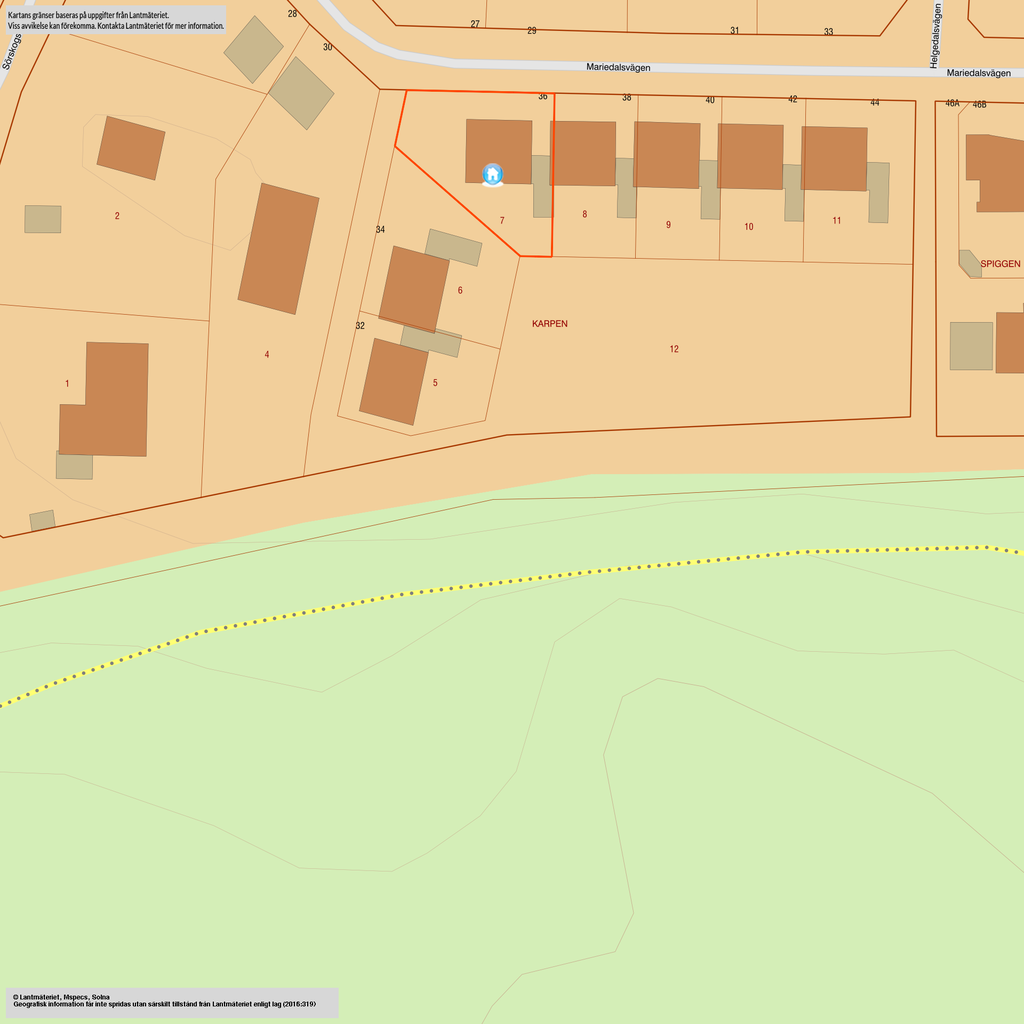Click house number 34 label

pyautogui.click(x=380, y=230)
